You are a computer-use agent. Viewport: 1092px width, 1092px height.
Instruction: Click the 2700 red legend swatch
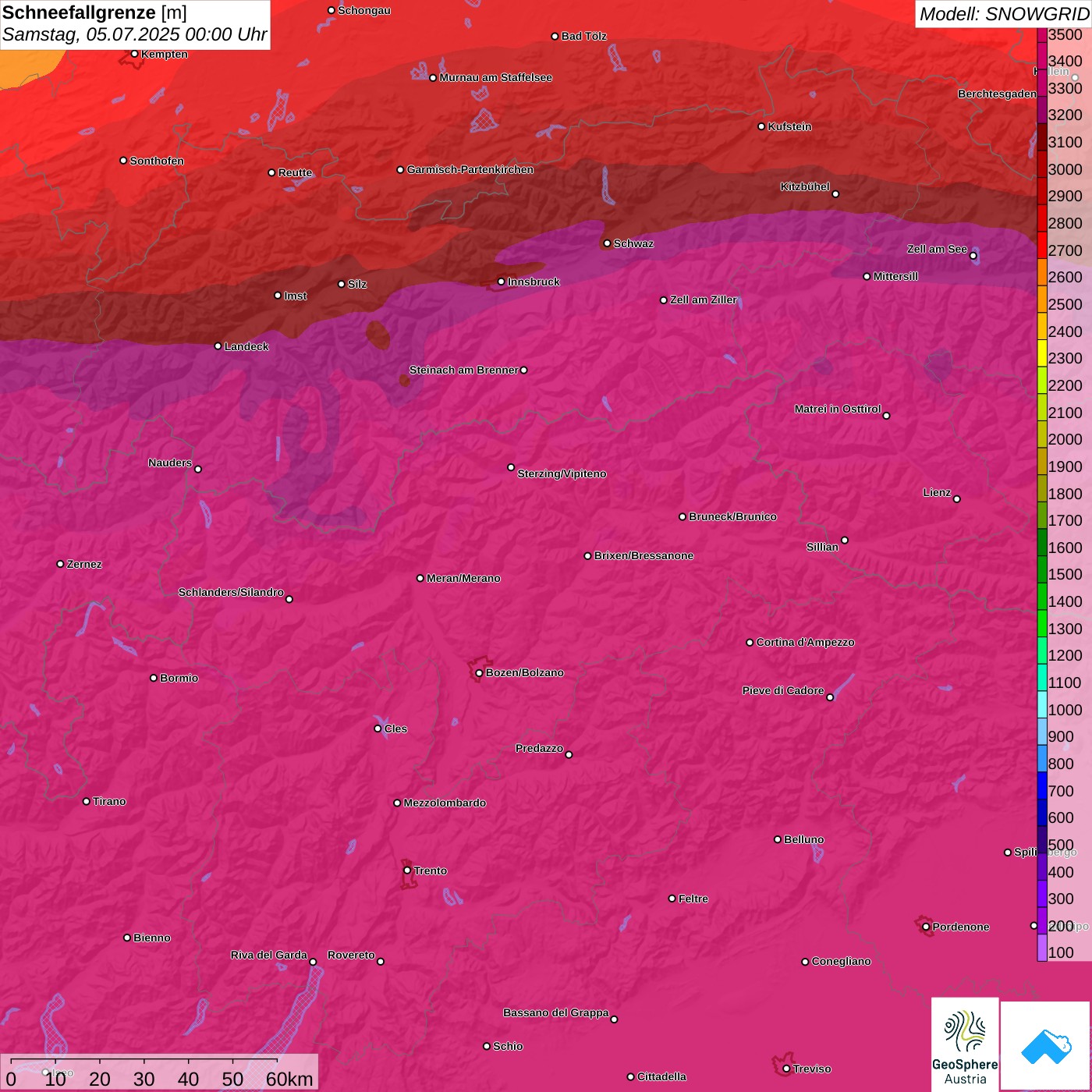coord(1042,244)
